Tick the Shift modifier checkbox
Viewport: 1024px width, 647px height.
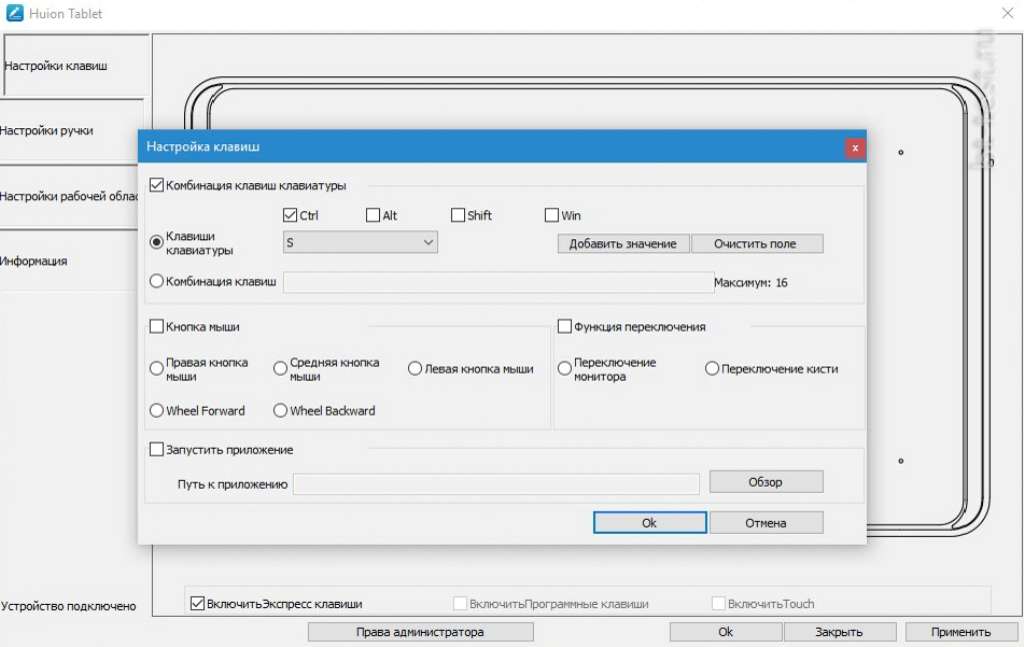[x=458, y=215]
